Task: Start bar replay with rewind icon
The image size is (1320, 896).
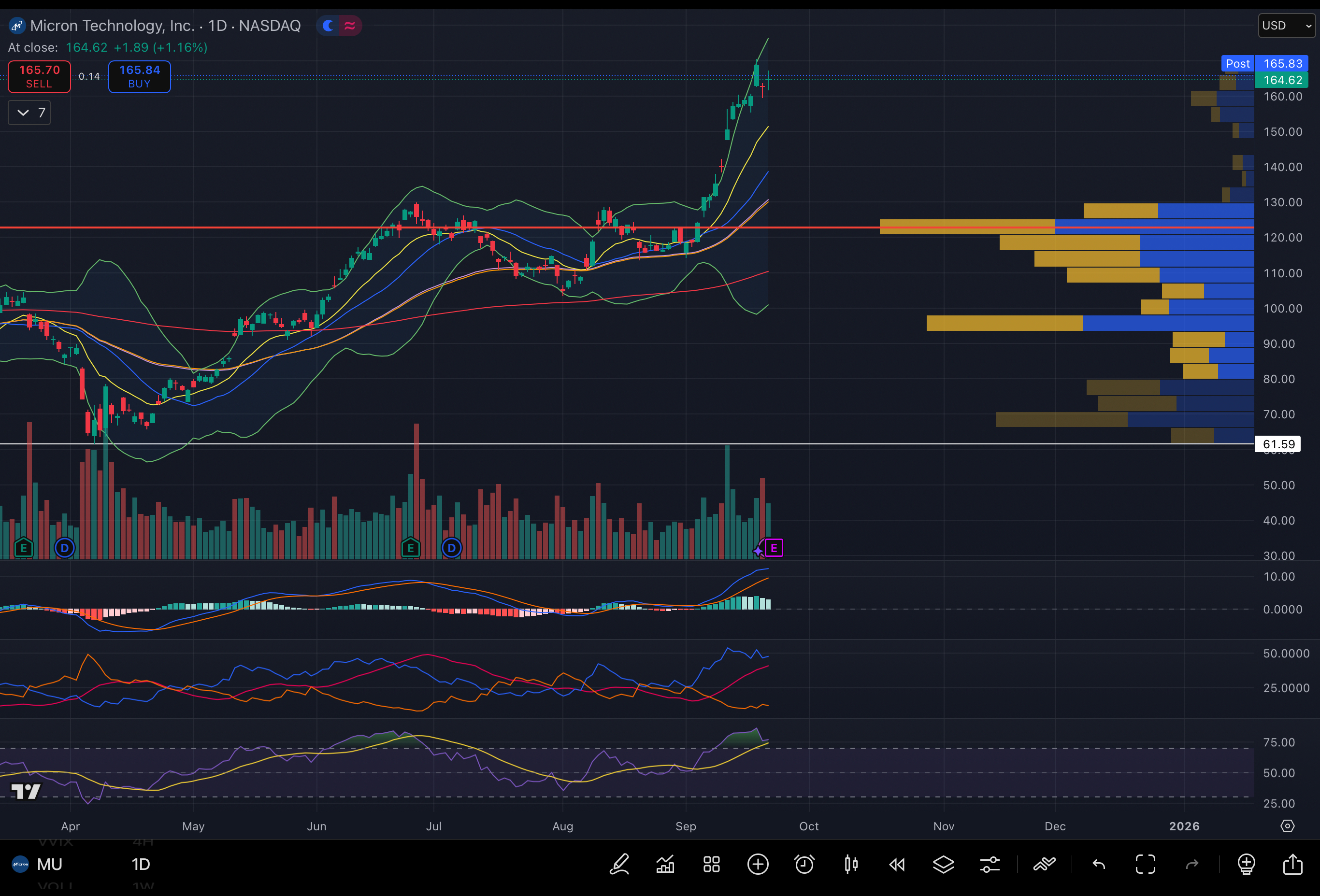Action: click(x=897, y=864)
